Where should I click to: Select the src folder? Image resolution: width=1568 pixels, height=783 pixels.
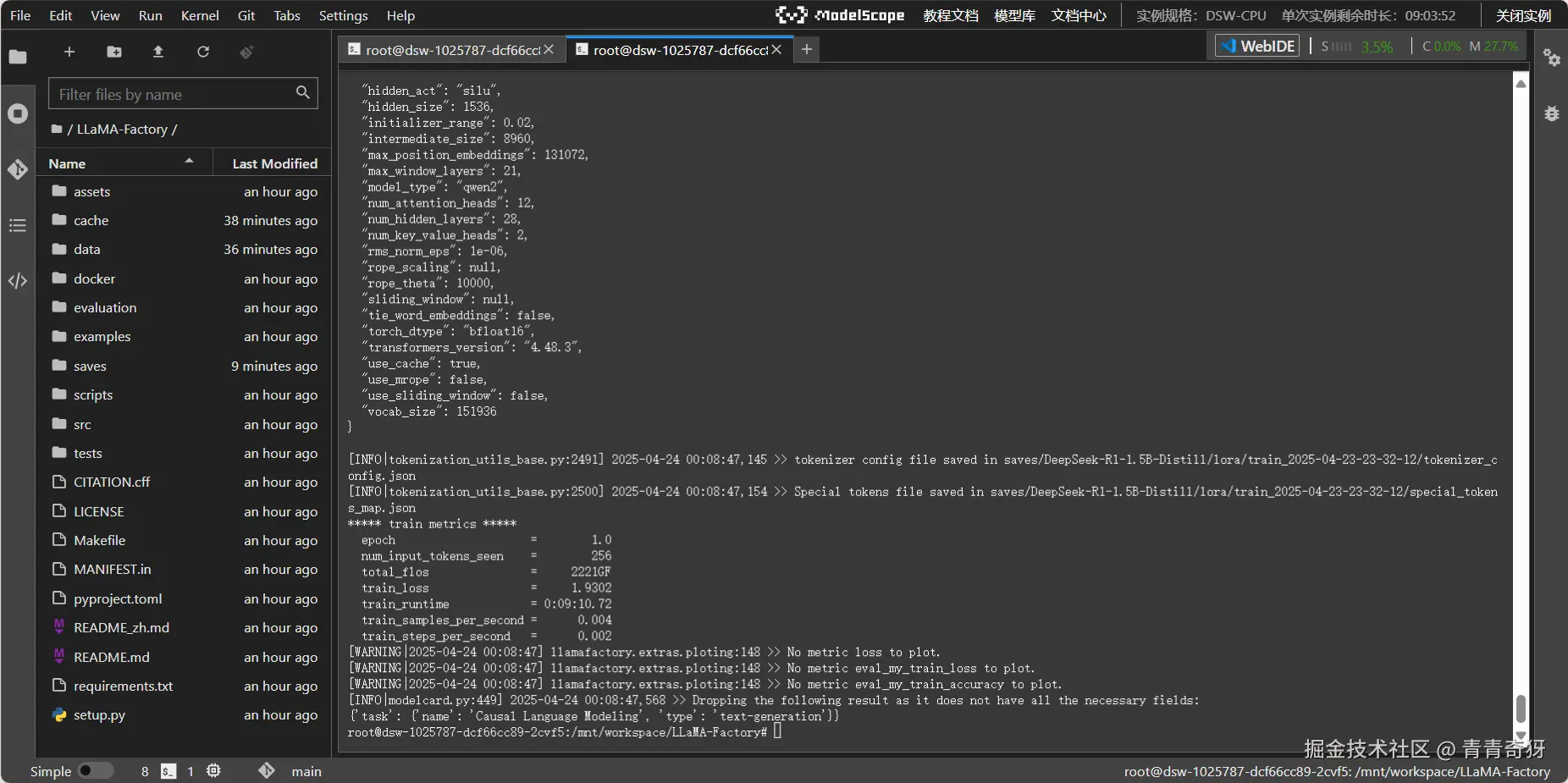184,424
